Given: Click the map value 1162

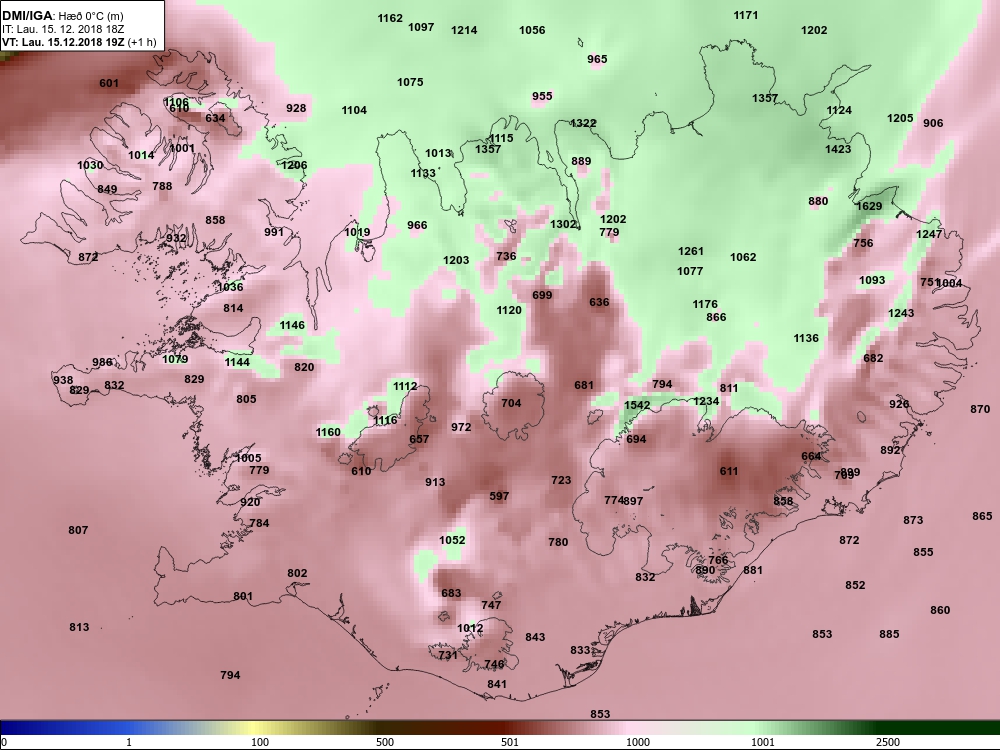Looking at the screenshot, I should [390, 18].
